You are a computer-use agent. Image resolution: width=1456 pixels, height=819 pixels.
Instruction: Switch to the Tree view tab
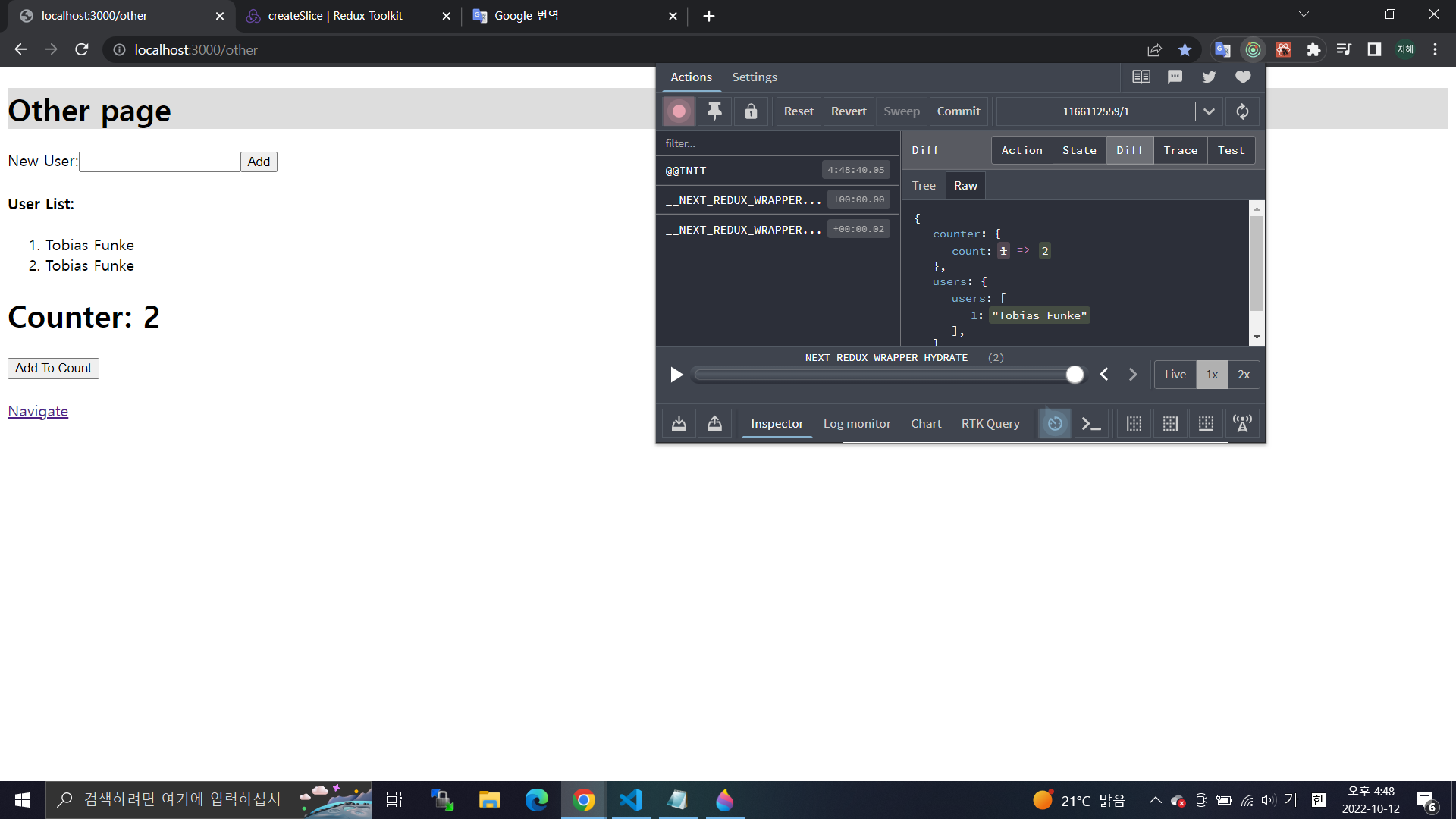(x=924, y=186)
